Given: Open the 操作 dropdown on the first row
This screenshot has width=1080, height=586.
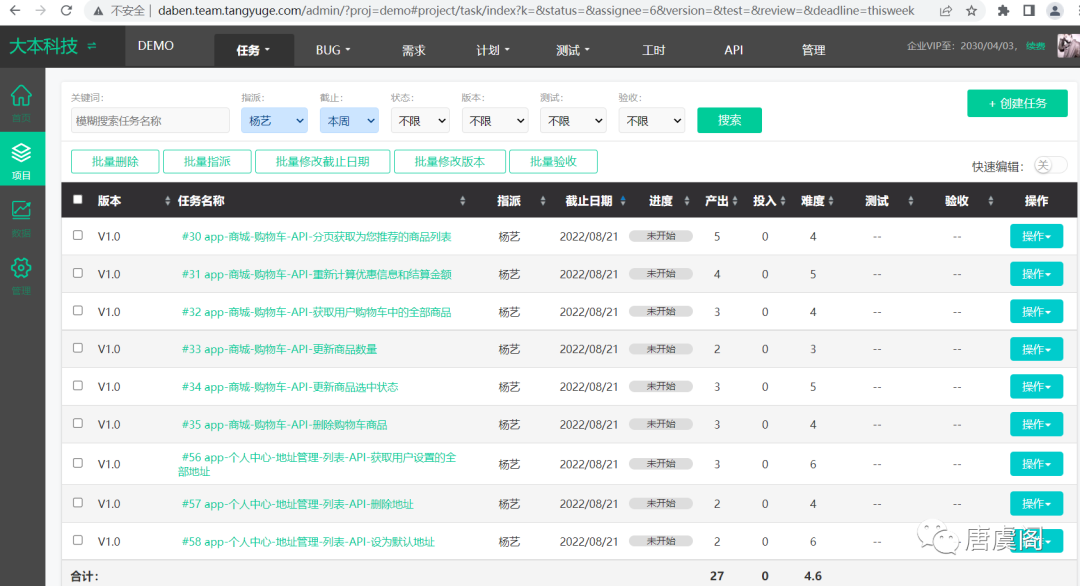Looking at the screenshot, I should click(x=1037, y=236).
